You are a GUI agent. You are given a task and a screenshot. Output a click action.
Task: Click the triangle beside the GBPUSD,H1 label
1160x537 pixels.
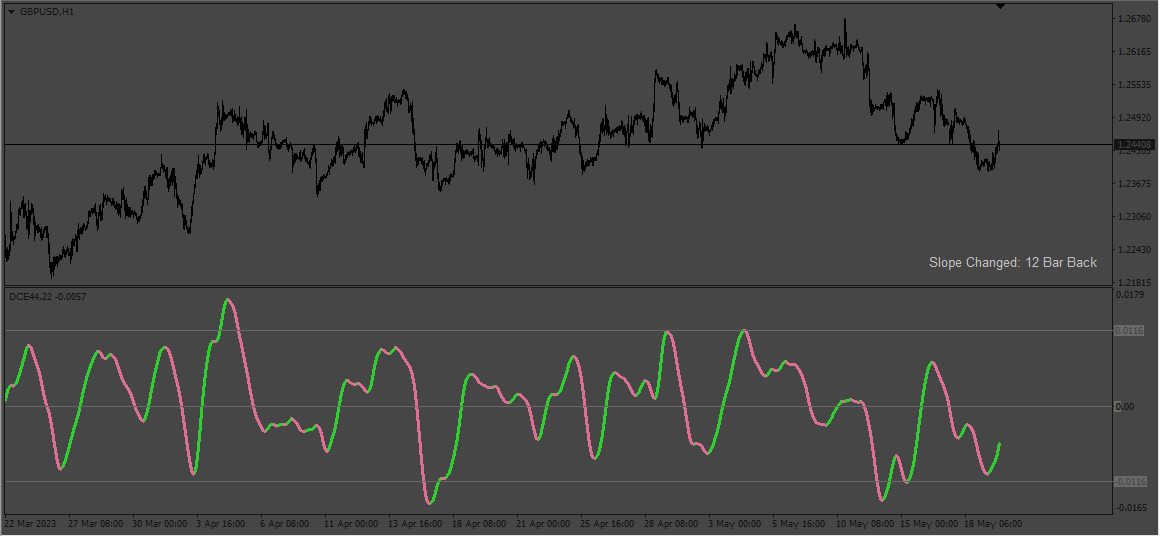click(x=11, y=12)
